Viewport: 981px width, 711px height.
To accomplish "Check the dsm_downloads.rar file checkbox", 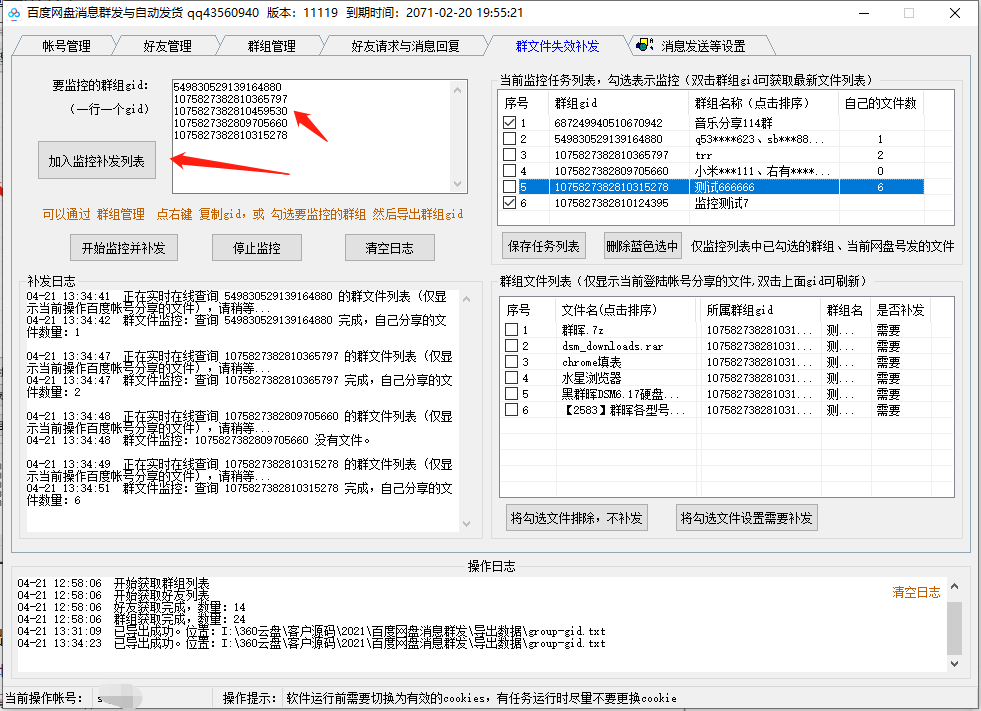I will [513, 347].
